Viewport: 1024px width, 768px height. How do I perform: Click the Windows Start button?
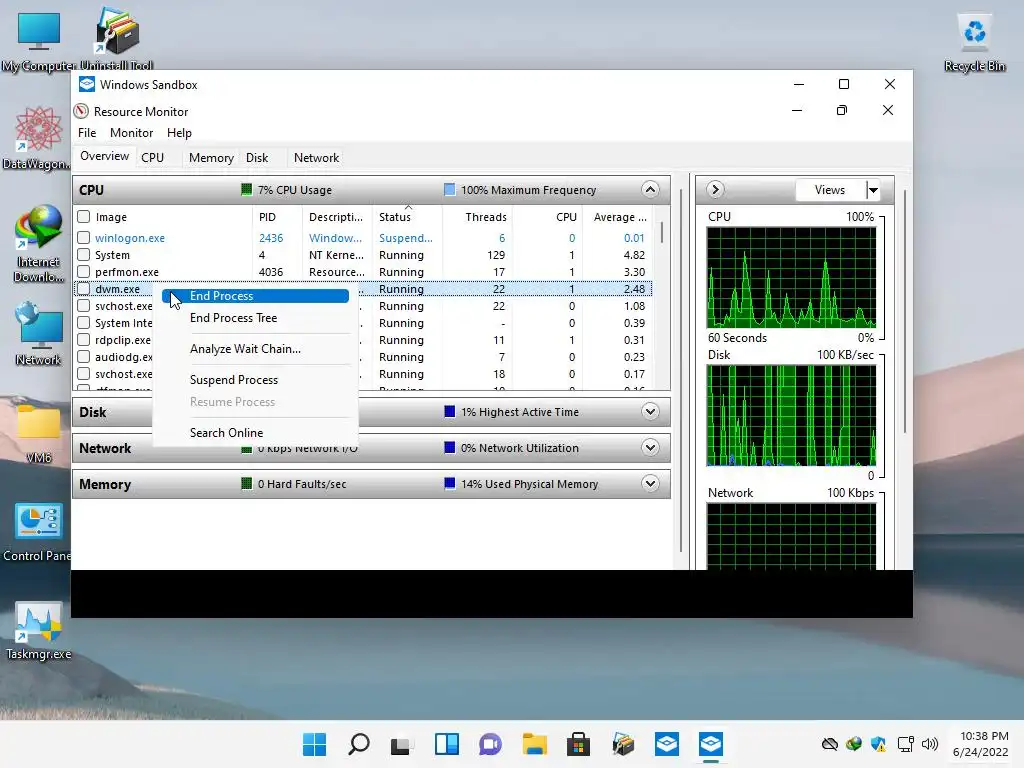coord(314,744)
